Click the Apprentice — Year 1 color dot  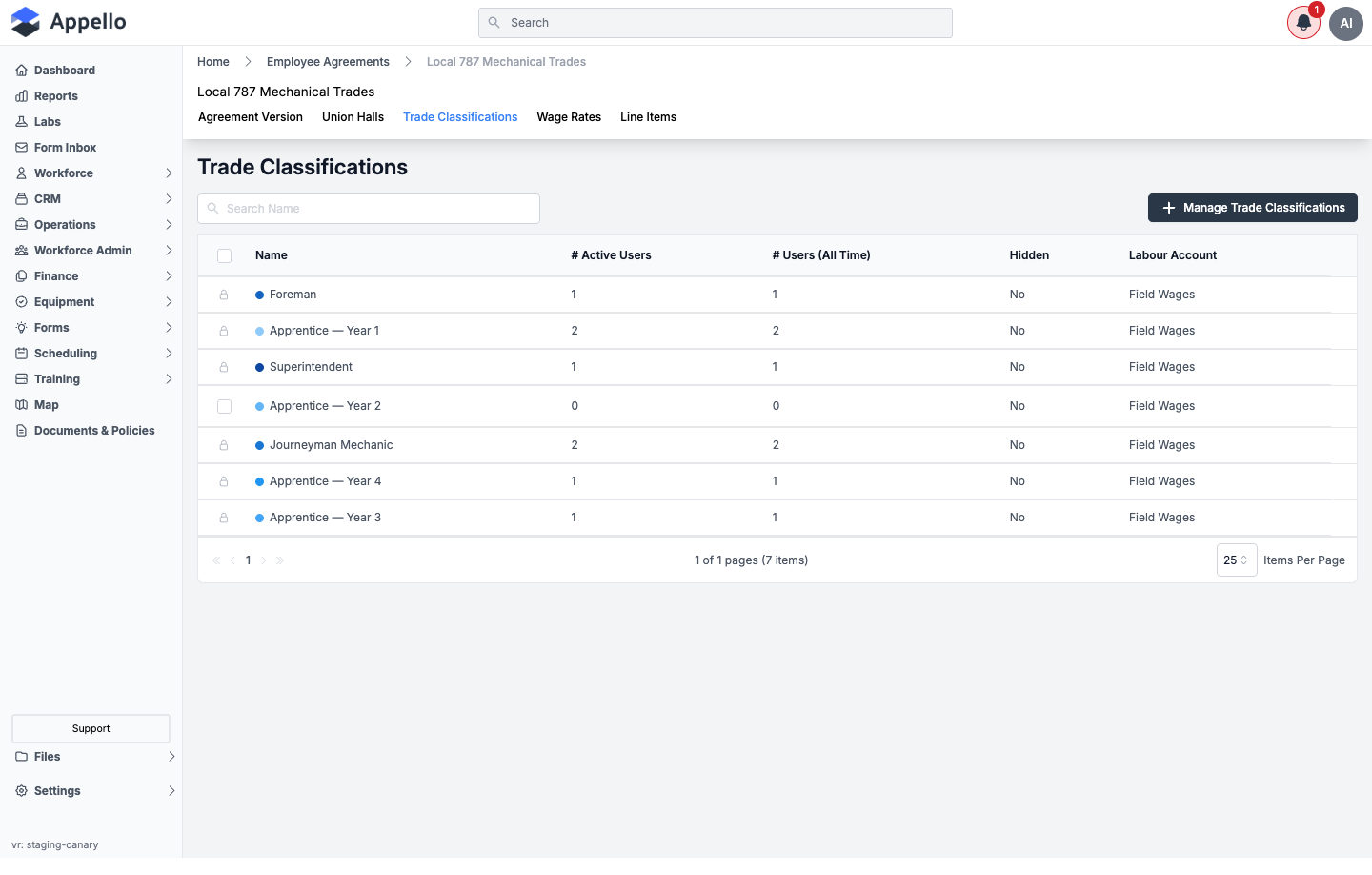tap(259, 332)
